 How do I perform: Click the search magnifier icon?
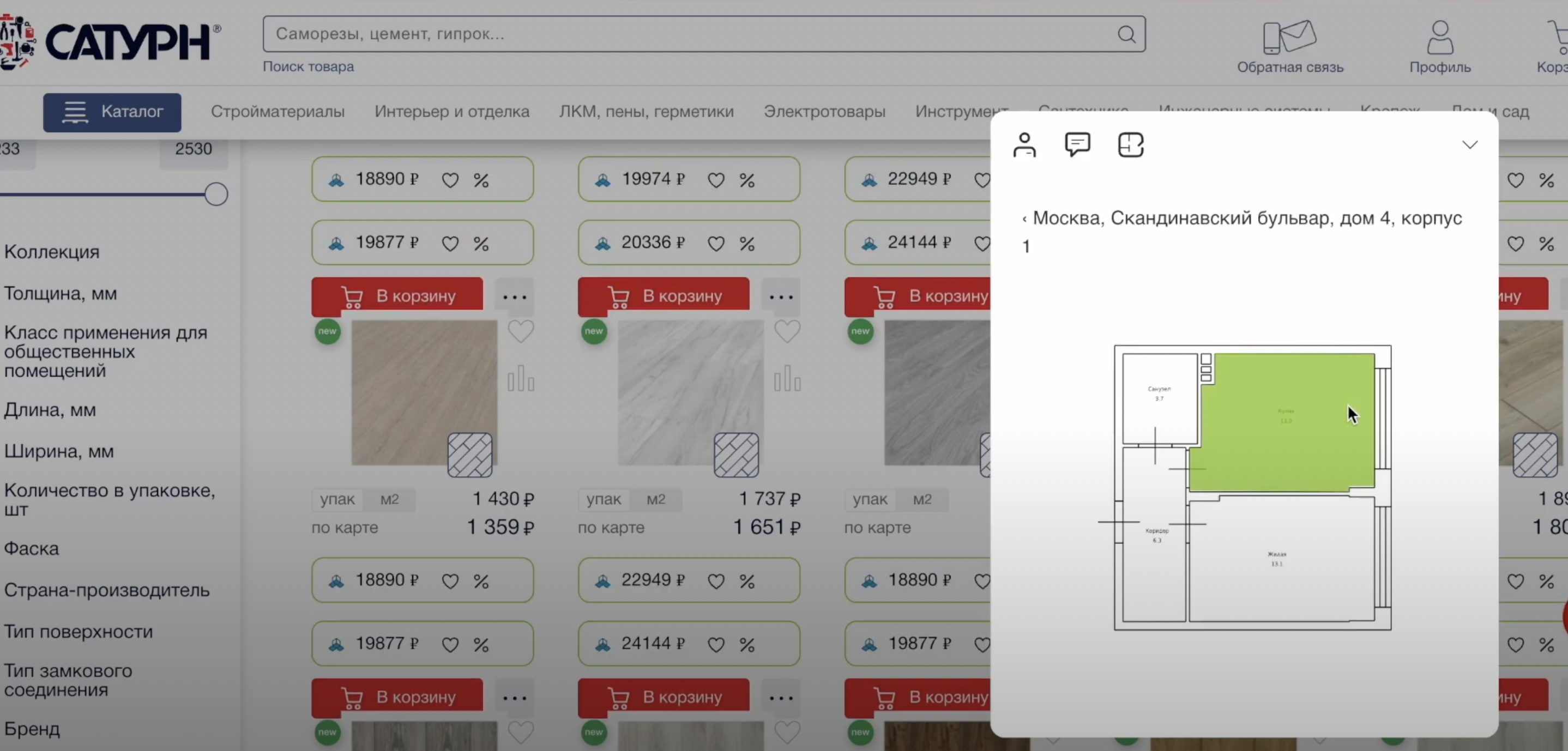[x=1126, y=34]
